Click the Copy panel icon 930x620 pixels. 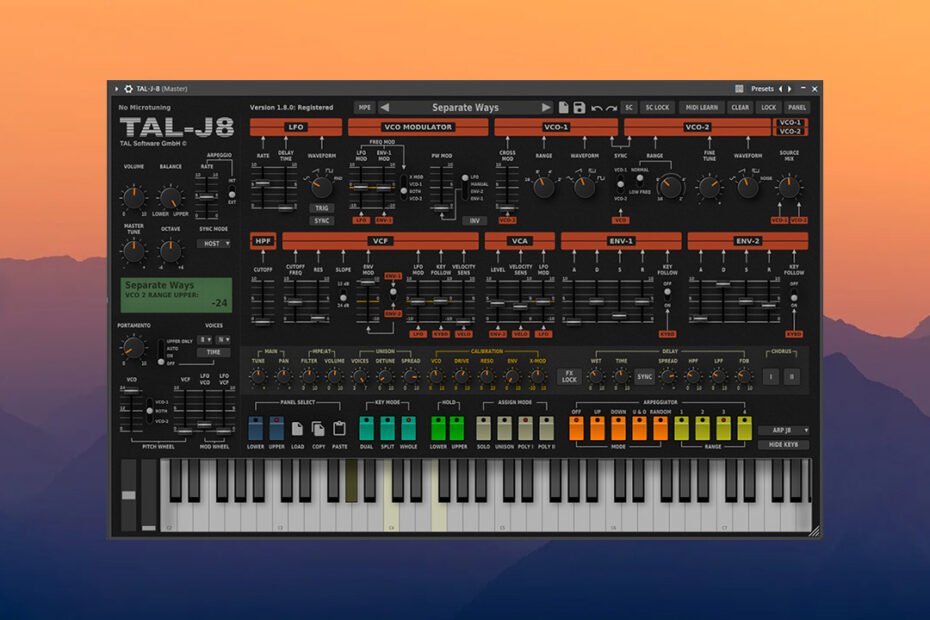(318, 428)
